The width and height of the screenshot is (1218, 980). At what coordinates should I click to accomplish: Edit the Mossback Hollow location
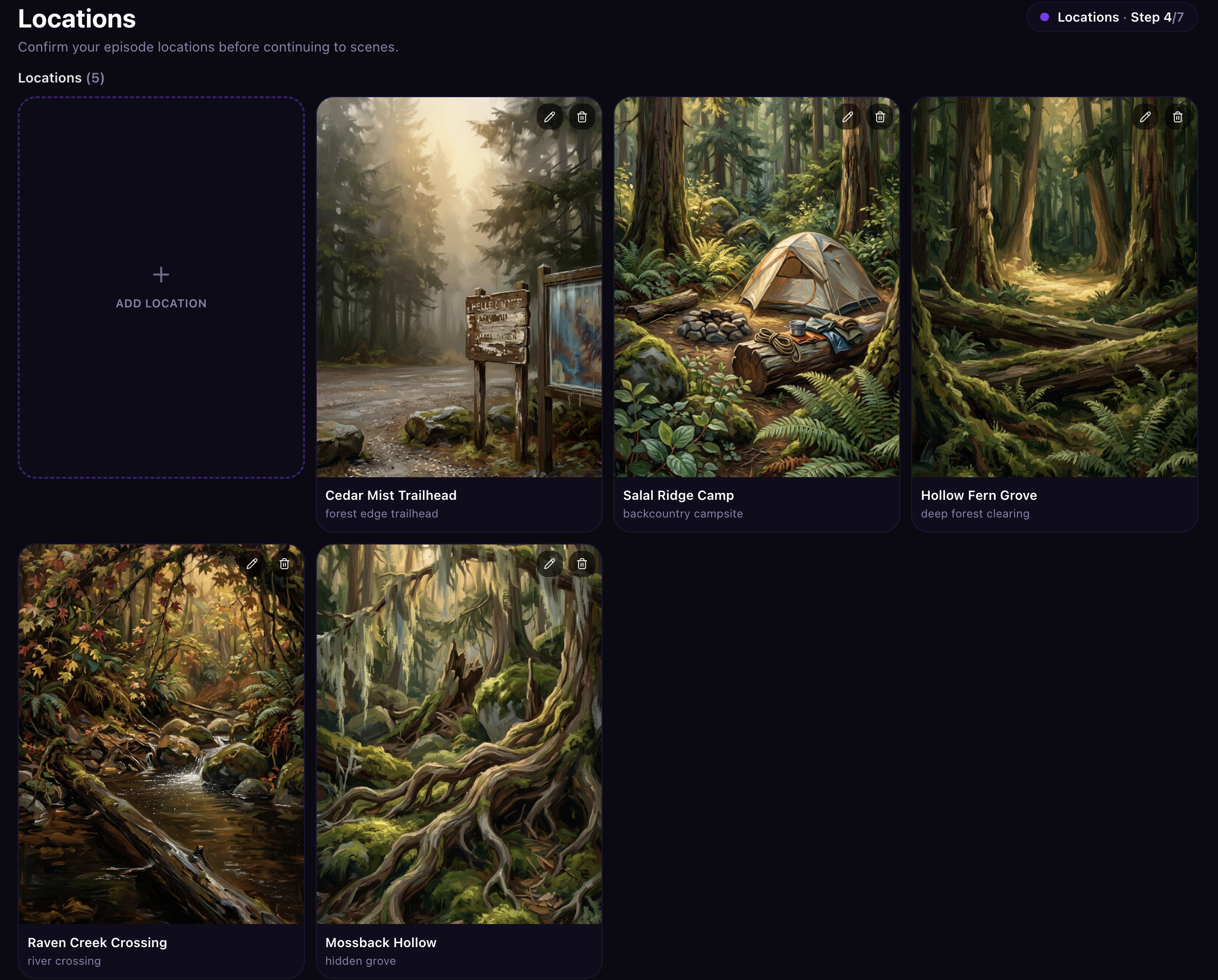549,564
